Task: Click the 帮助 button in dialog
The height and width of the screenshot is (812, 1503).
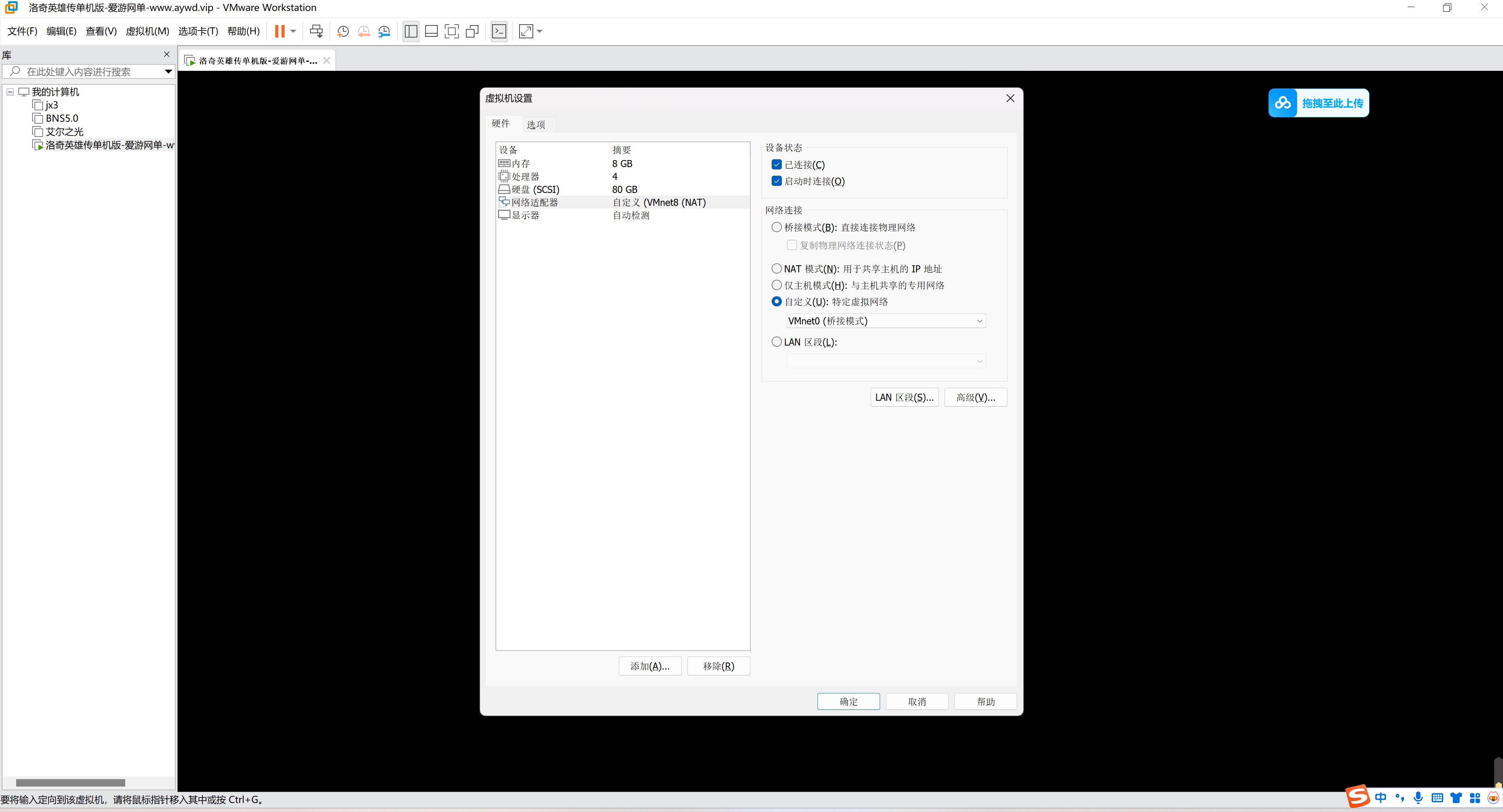Action: (985, 701)
